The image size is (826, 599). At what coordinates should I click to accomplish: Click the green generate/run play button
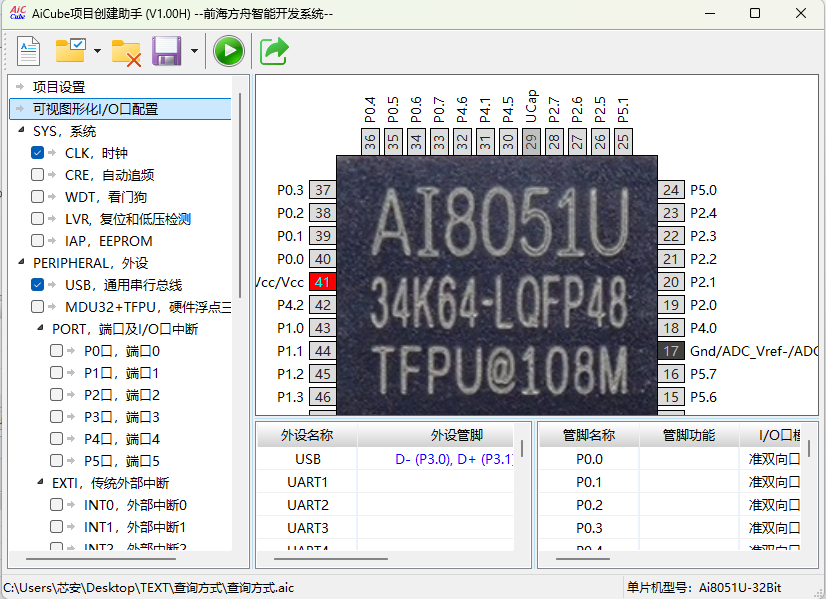tap(229, 51)
